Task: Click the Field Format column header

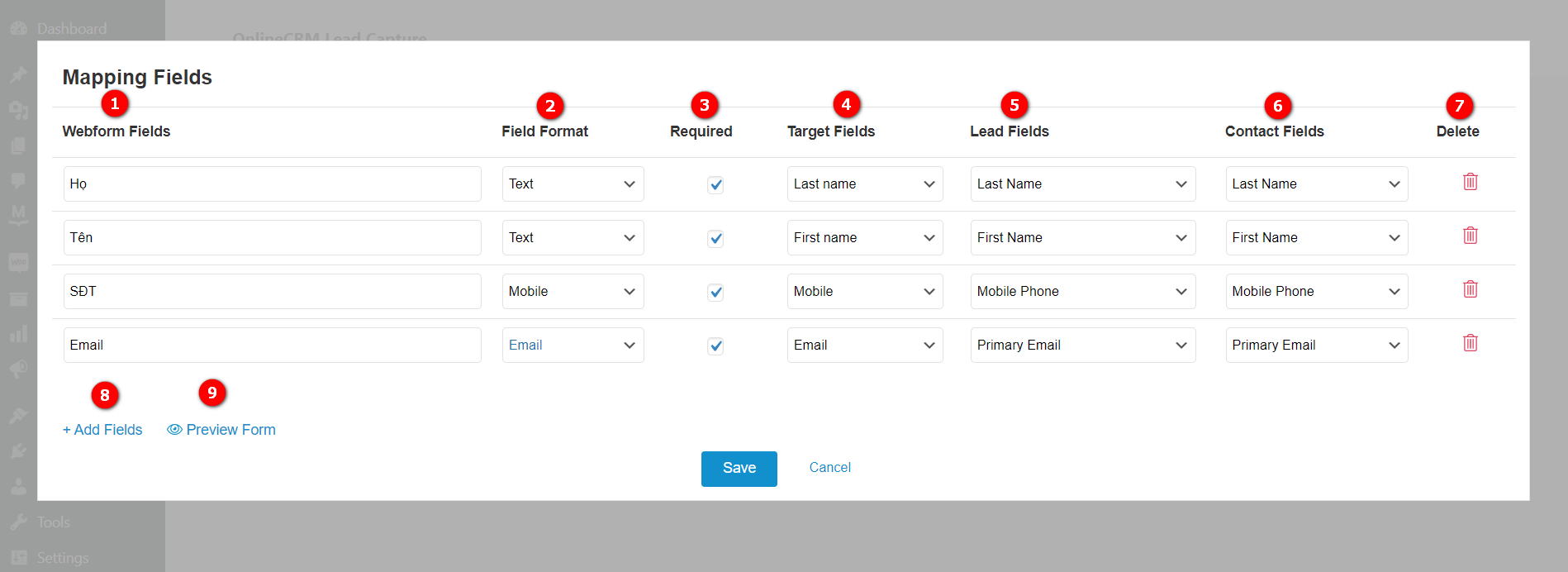Action: coord(544,131)
